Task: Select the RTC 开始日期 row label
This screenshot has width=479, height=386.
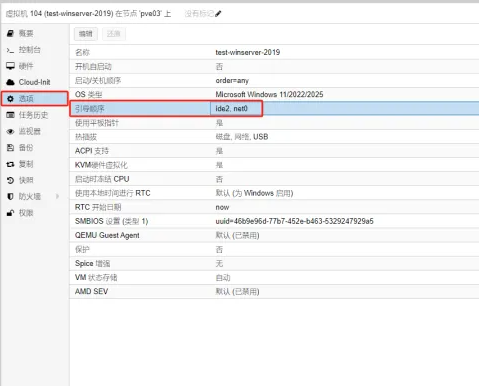Action: pyautogui.click(x=98, y=207)
